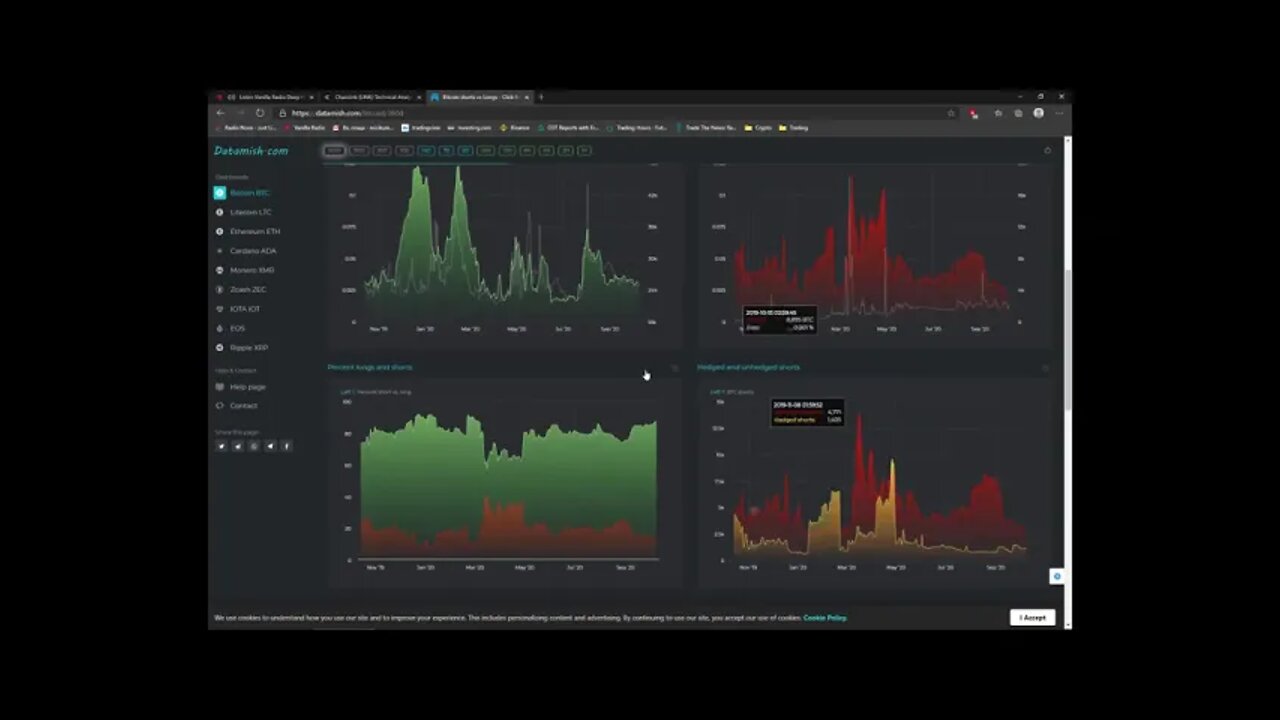Open Hedged and unhedged shorts chart menu icon
This screenshot has height=720, width=1280.
click(x=1046, y=368)
